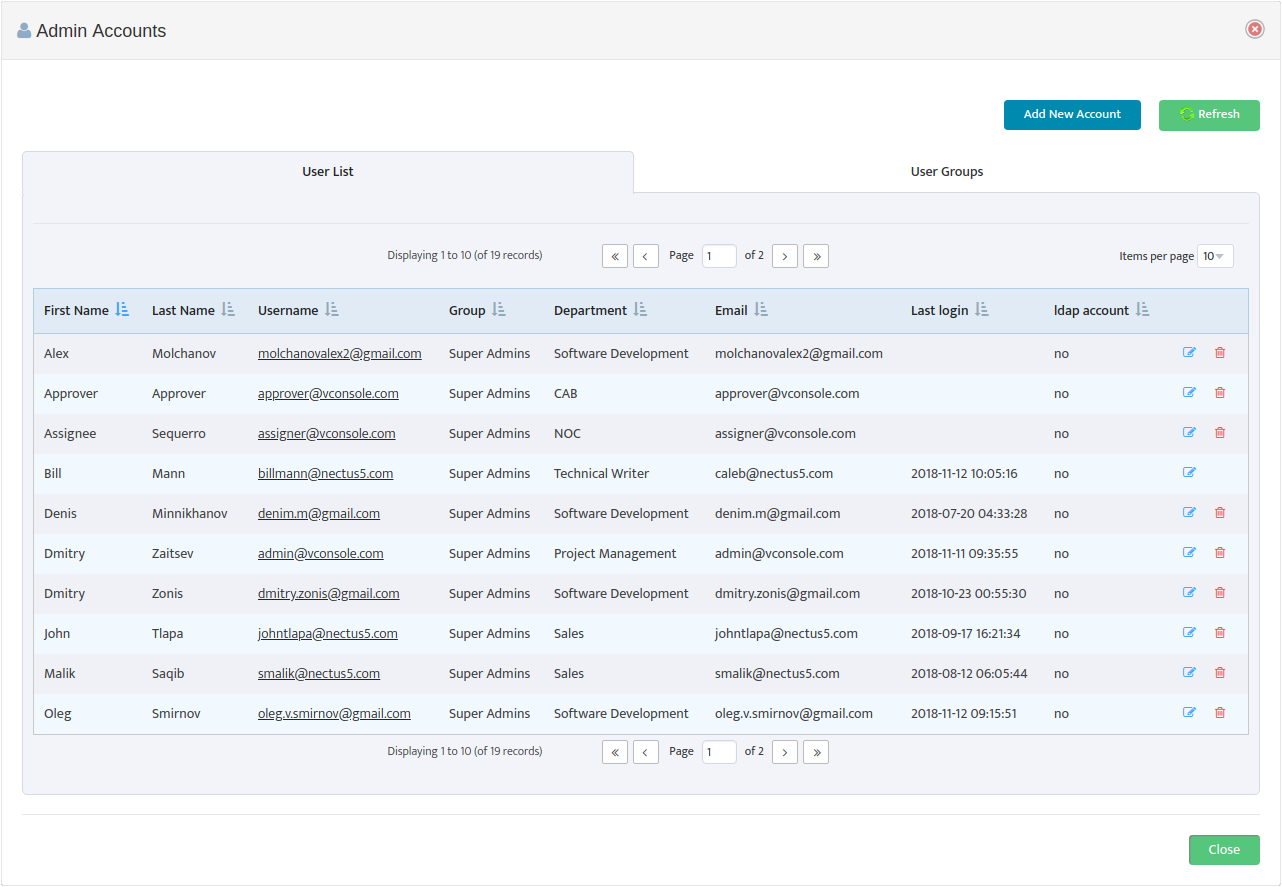This screenshot has width=1282, height=887.
Task: Go to previous page in bottom pagination
Action: 646,752
